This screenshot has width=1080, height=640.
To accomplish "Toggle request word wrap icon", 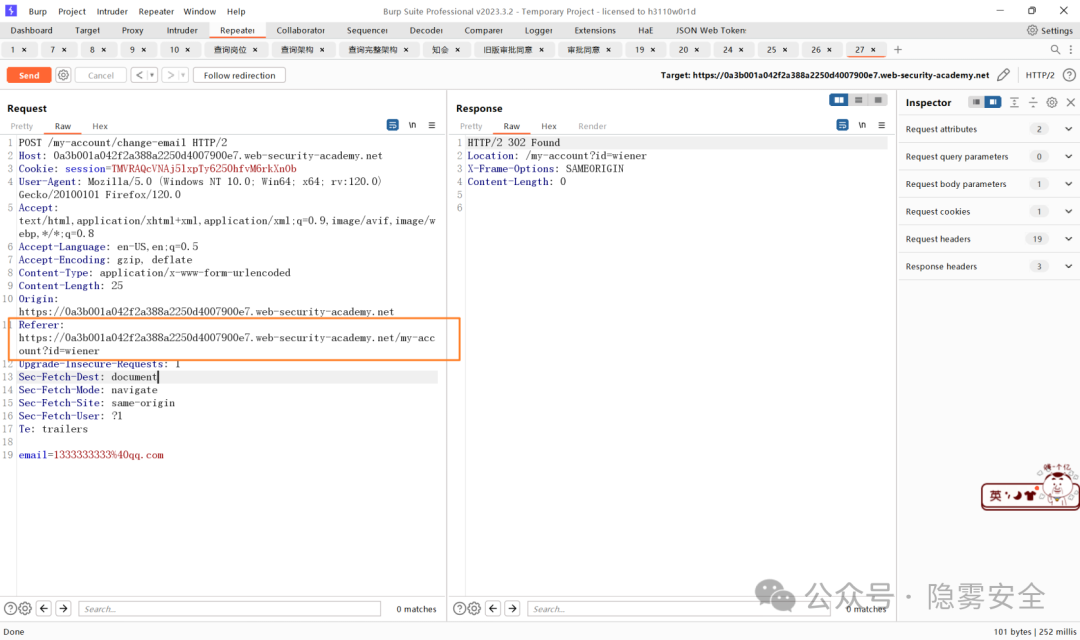I will point(393,125).
